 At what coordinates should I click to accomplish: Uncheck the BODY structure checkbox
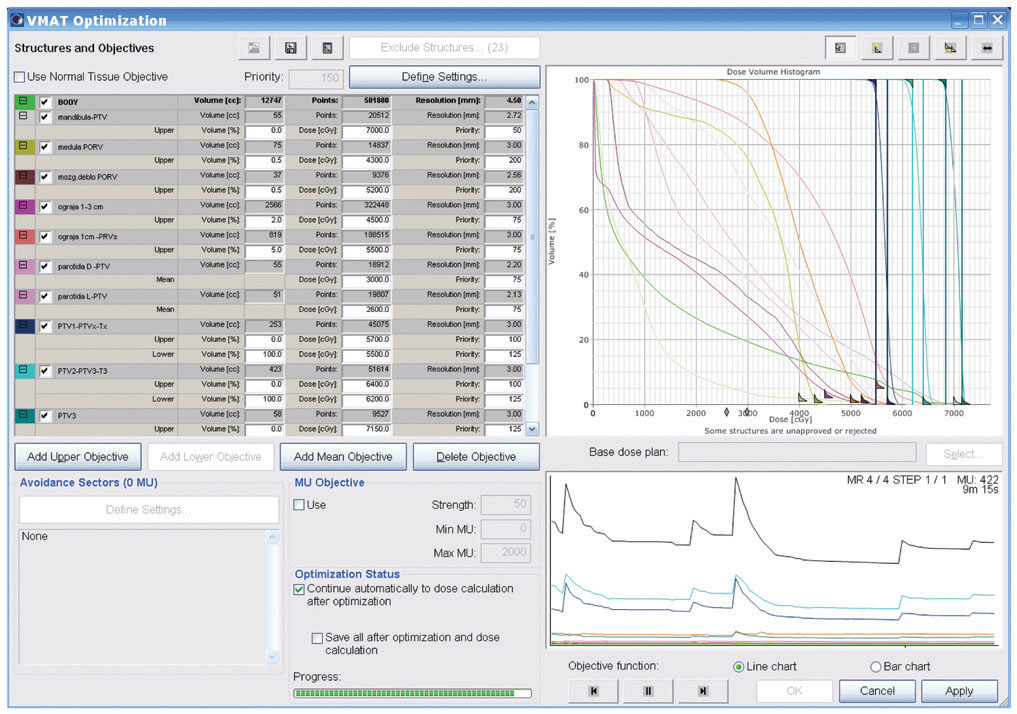45,102
